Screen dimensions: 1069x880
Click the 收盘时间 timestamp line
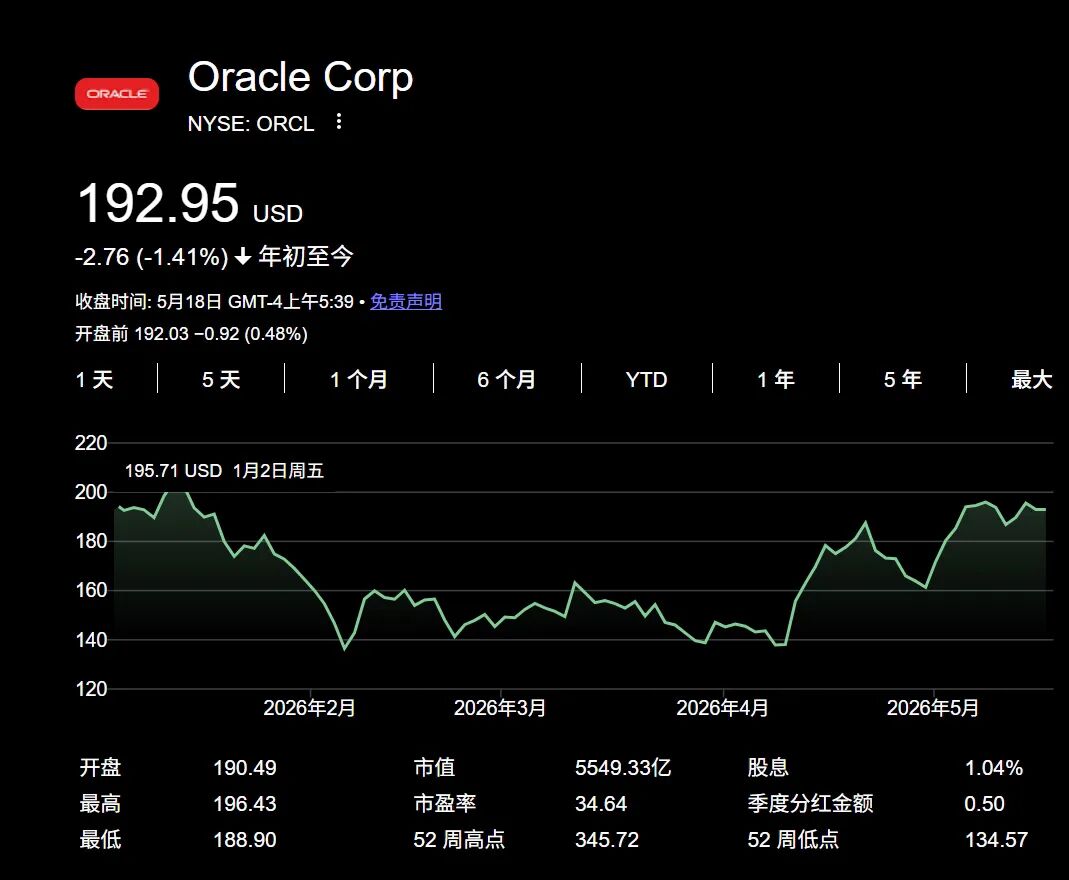(214, 301)
